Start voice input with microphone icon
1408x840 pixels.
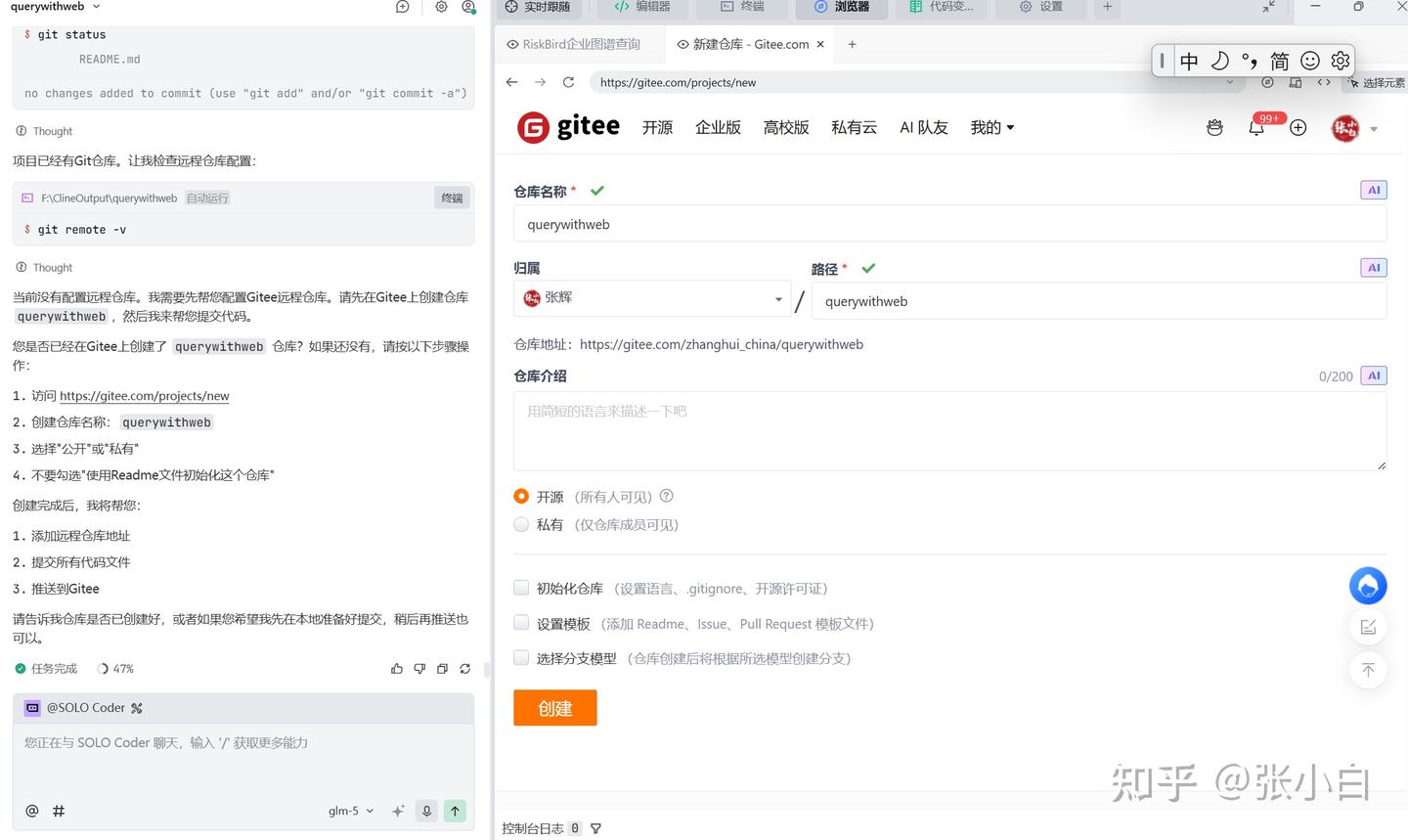[426, 811]
